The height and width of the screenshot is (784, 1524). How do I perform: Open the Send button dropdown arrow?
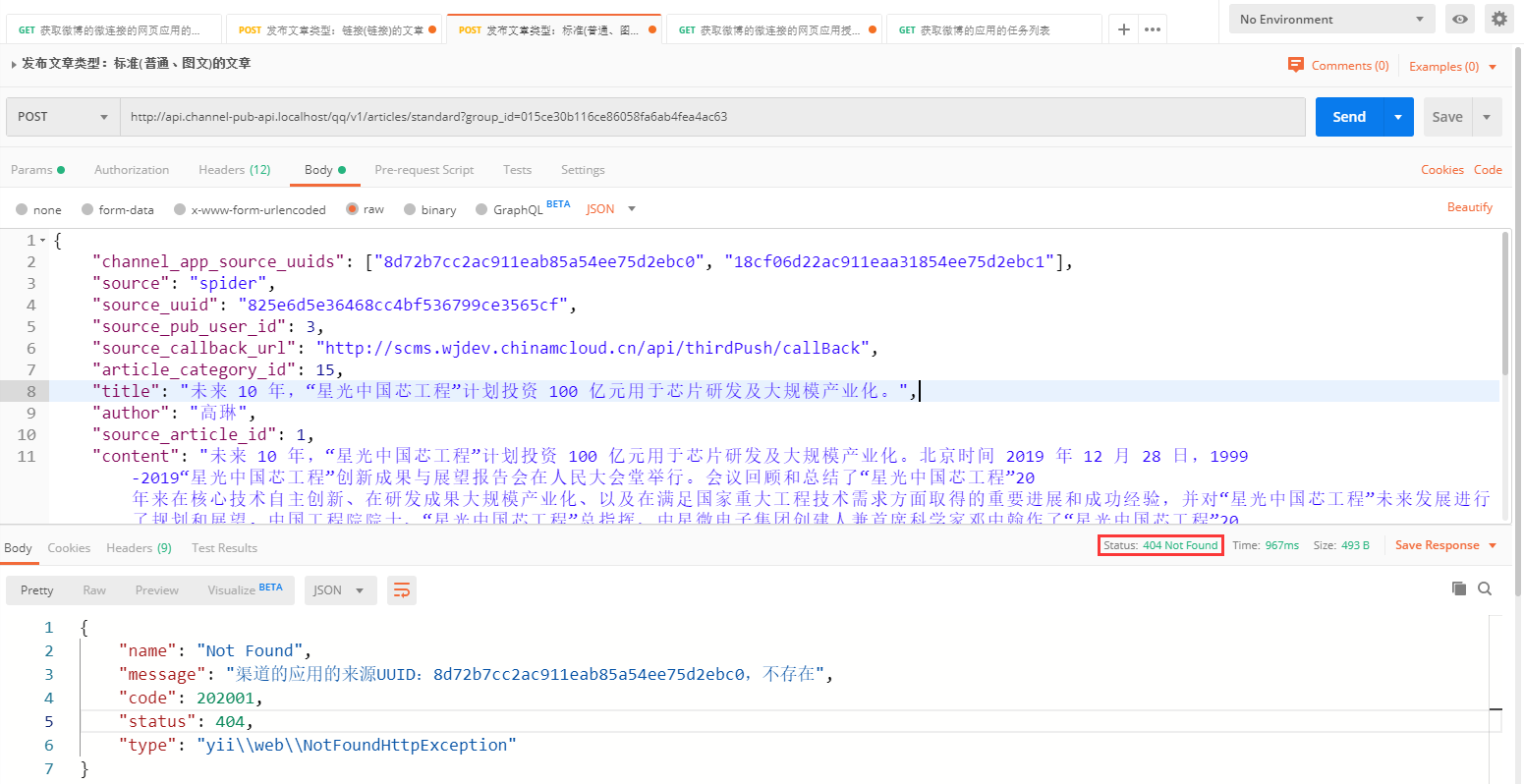tap(1398, 117)
